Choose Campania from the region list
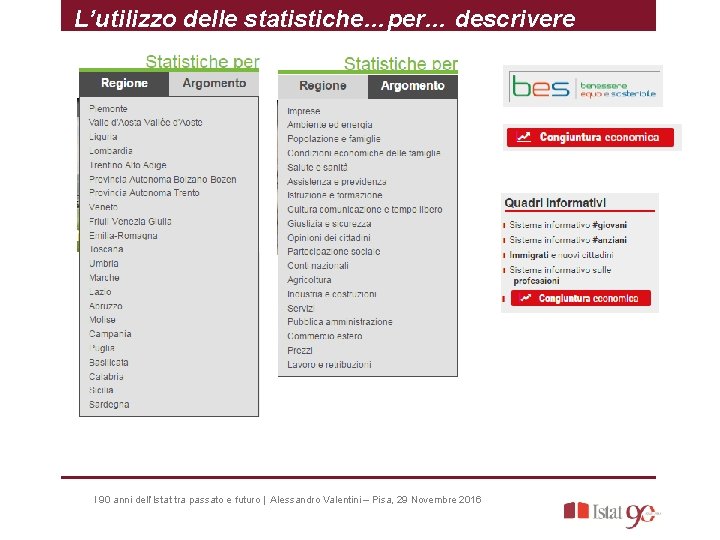Image resolution: width=720 pixels, height=540 pixels. coord(110,334)
